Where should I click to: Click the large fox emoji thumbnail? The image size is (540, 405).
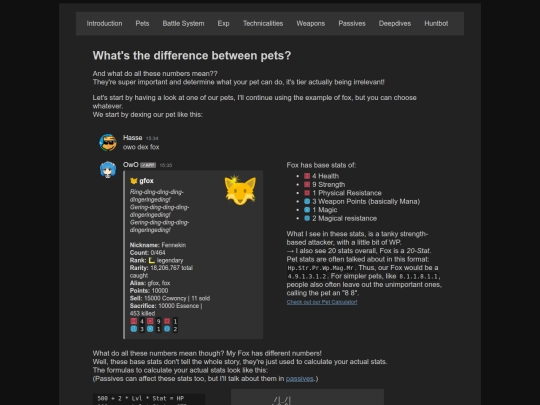[x=240, y=190]
